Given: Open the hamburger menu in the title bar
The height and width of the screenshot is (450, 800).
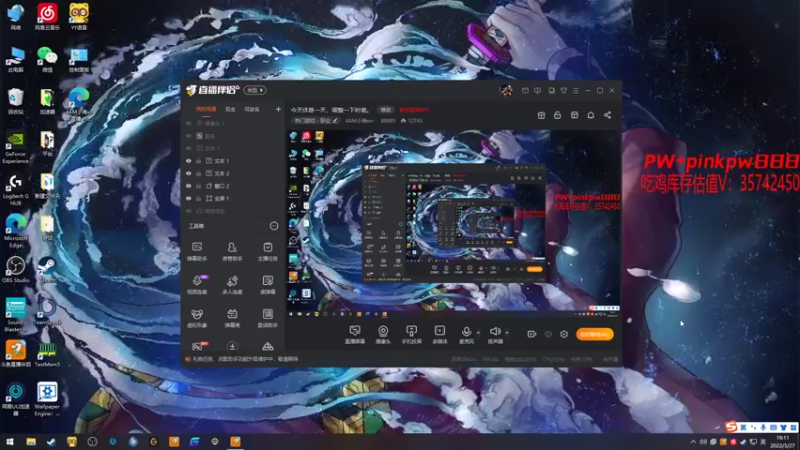Looking at the screenshot, I should [576, 90].
